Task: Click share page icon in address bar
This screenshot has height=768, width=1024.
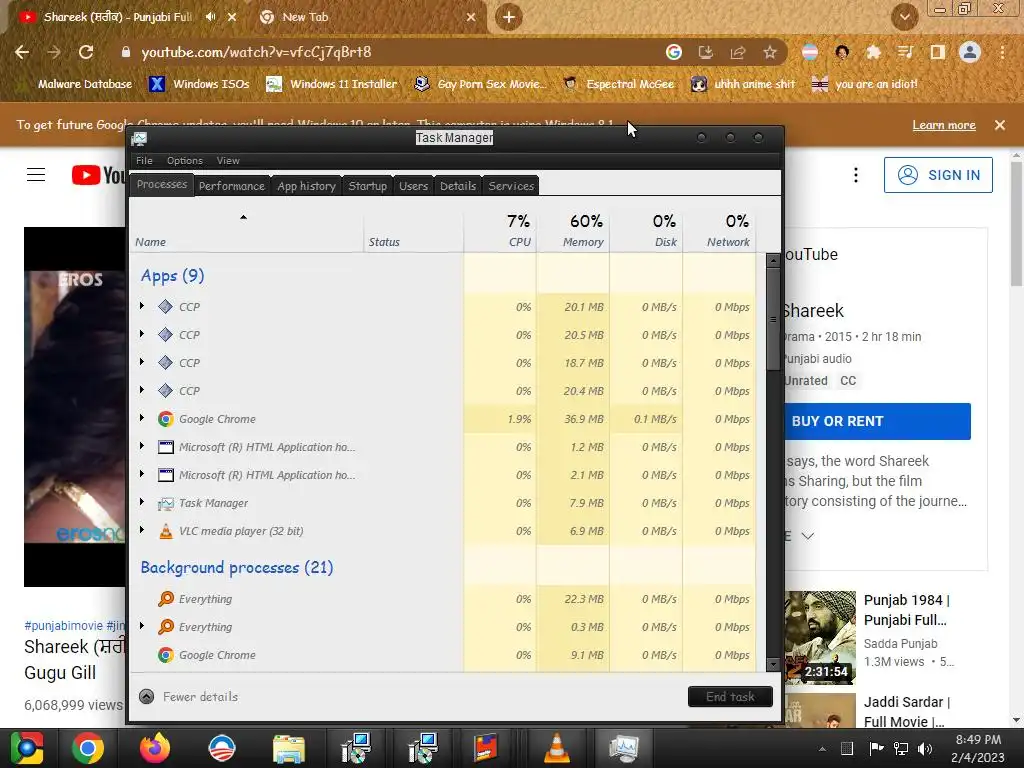Action: tap(738, 52)
